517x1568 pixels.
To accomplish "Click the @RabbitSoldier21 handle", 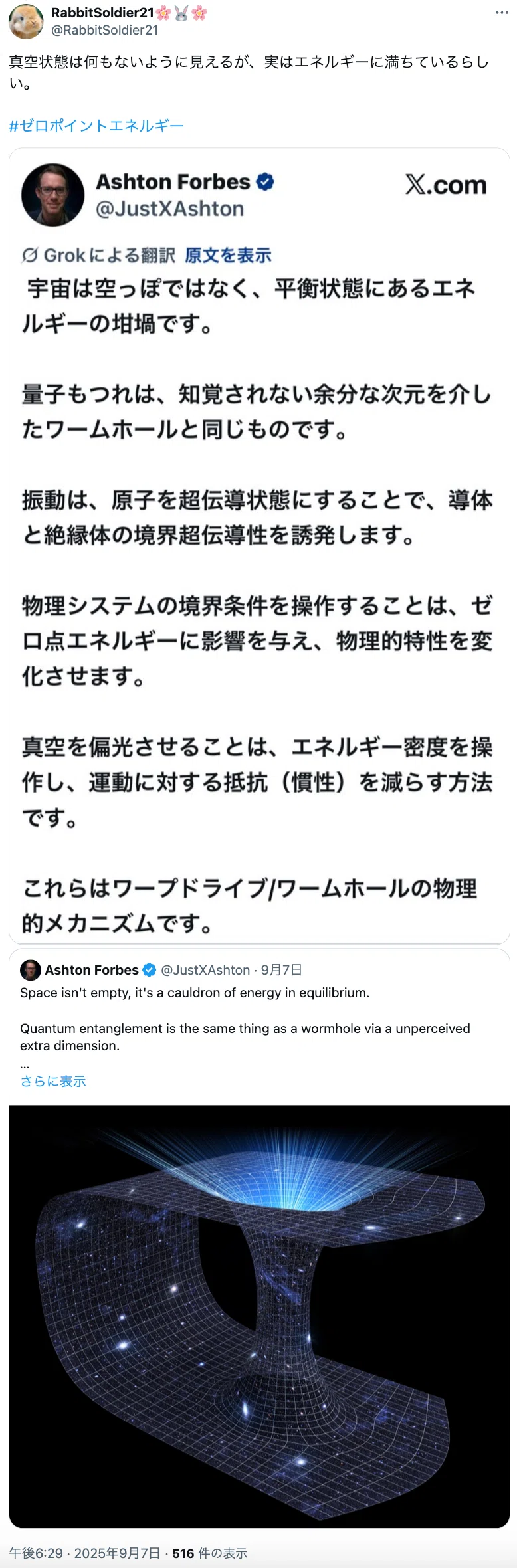I will pos(104,30).
